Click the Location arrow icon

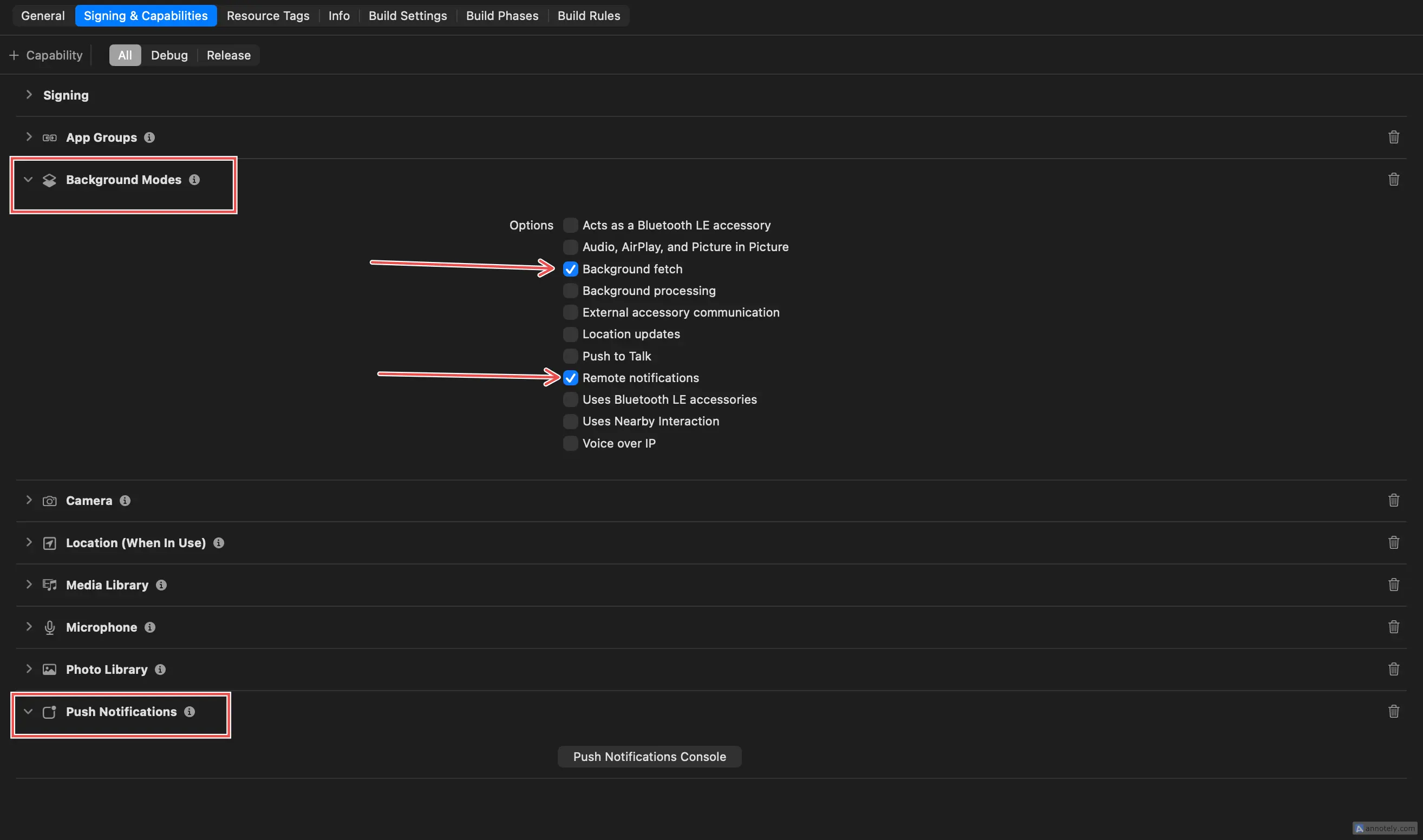50,543
